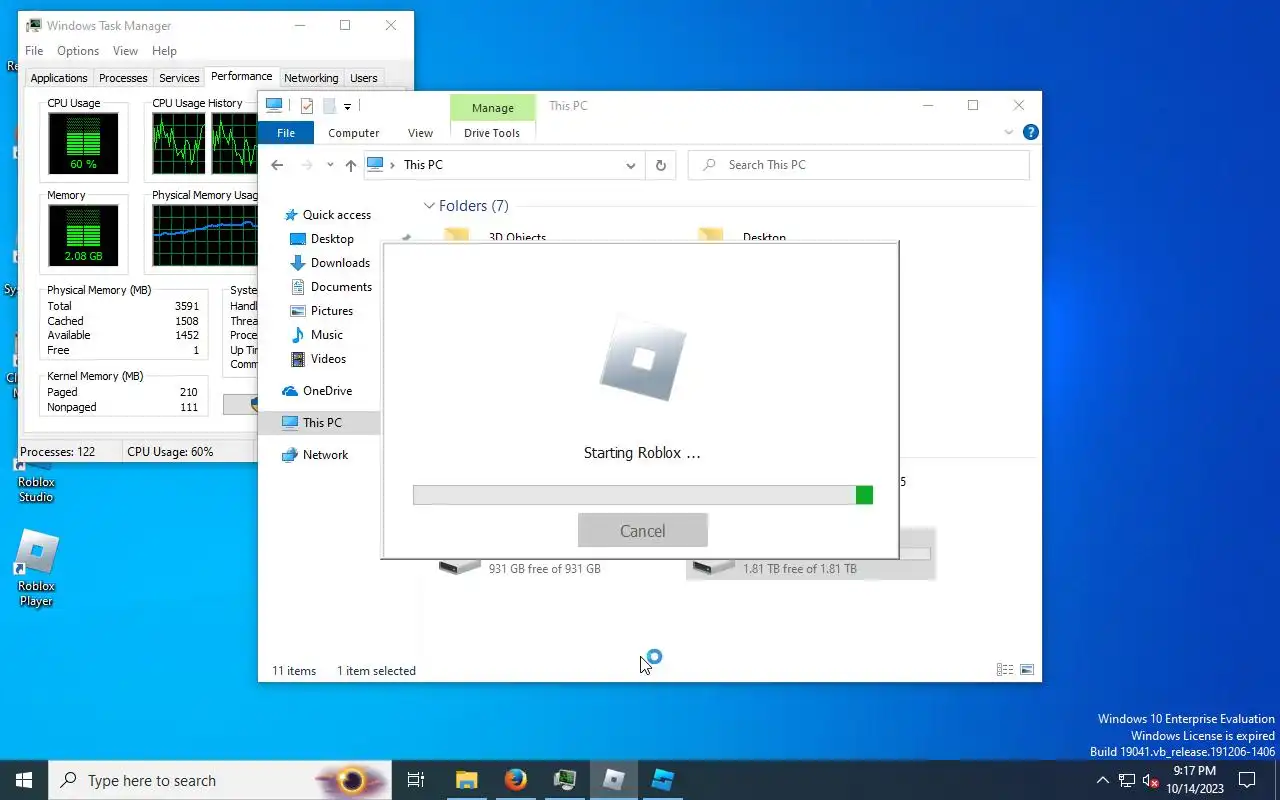Open Desktop in the navigation pane
Screen dimensions: 1280x800
click(x=322, y=239)
